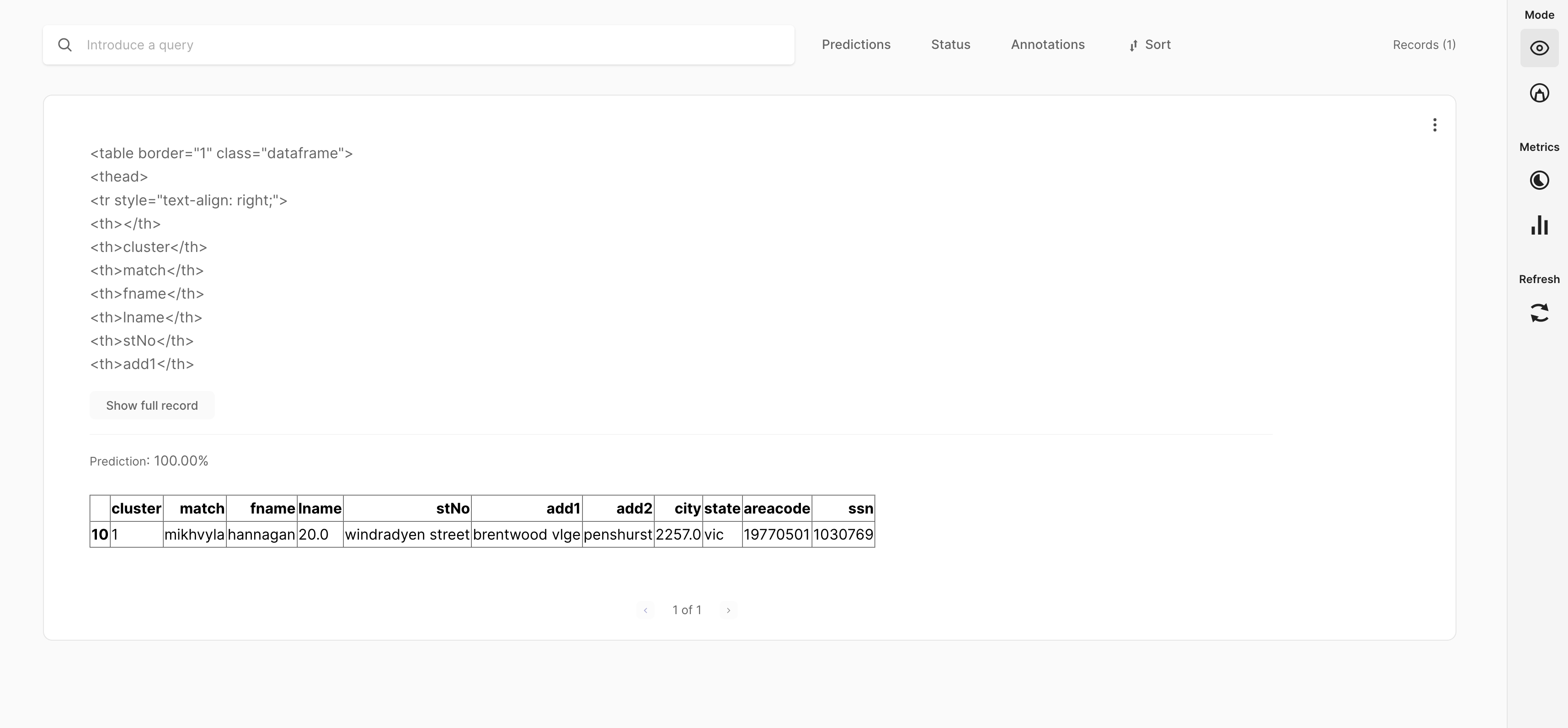Advance to next page with right chevron
Screen dimensions: 1568x728
pos(729,609)
